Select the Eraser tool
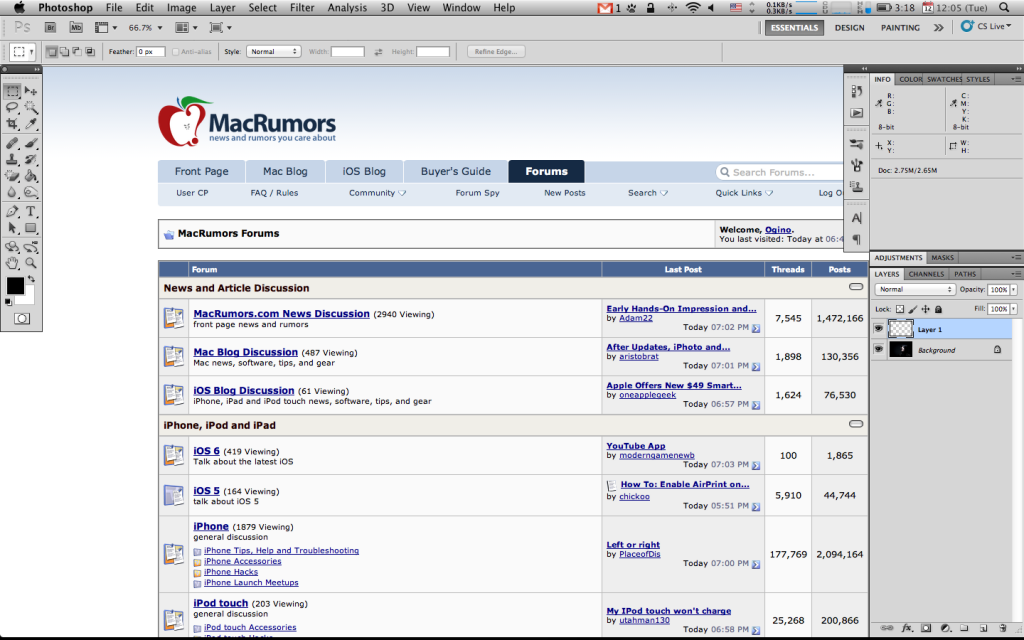1024x640 pixels. pos(12,176)
